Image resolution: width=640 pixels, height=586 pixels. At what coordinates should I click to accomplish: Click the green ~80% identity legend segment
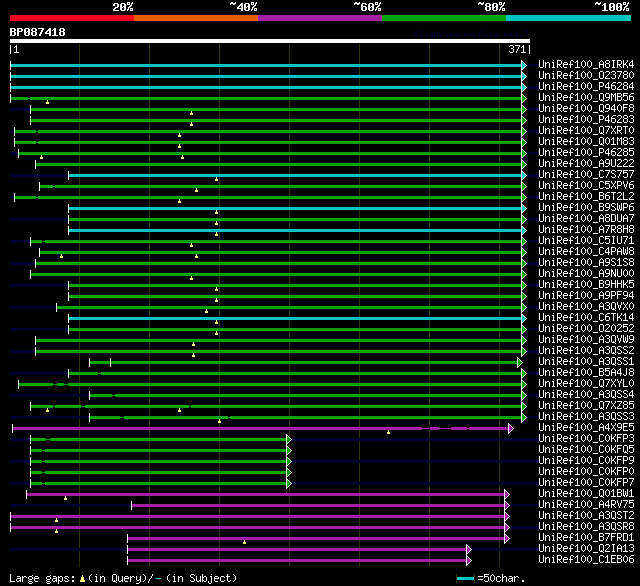(444, 18)
